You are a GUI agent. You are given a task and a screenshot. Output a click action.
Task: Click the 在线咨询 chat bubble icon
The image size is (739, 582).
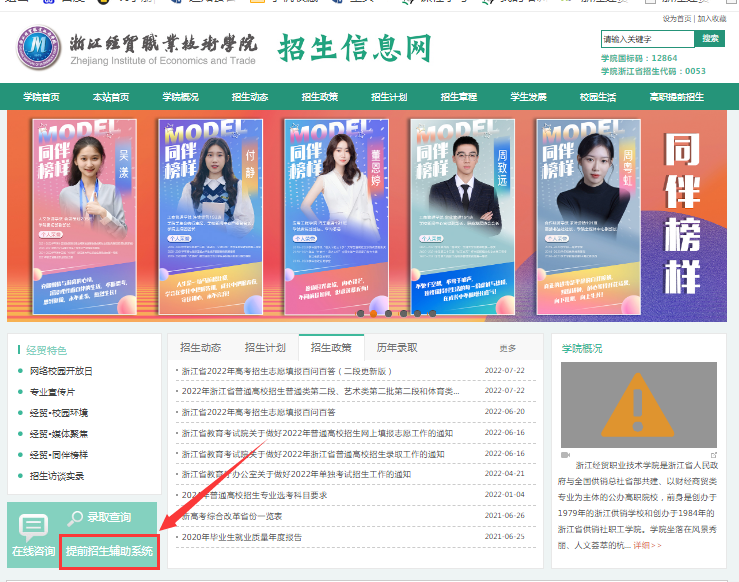point(33,527)
